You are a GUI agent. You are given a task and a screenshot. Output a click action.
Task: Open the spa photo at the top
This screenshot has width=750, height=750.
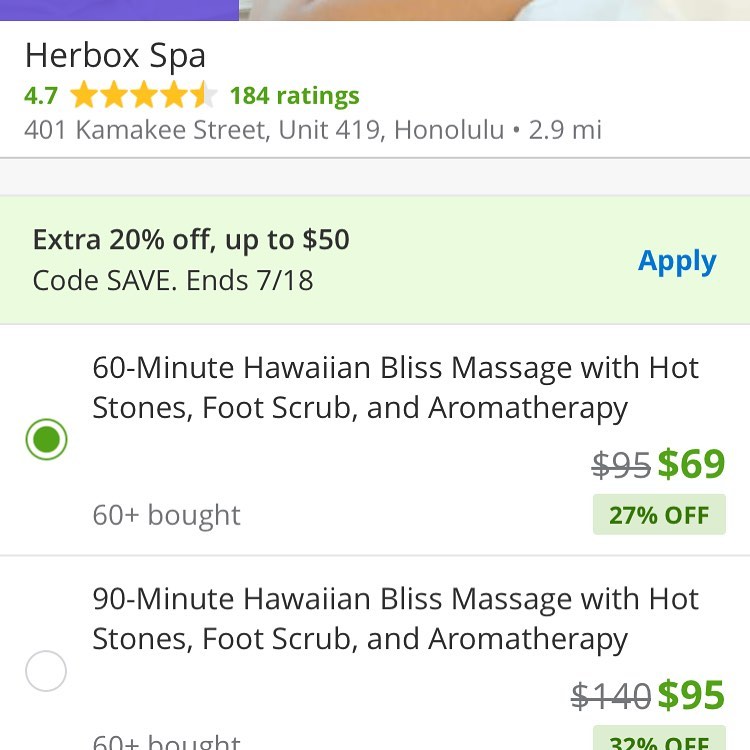click(494, 9)
